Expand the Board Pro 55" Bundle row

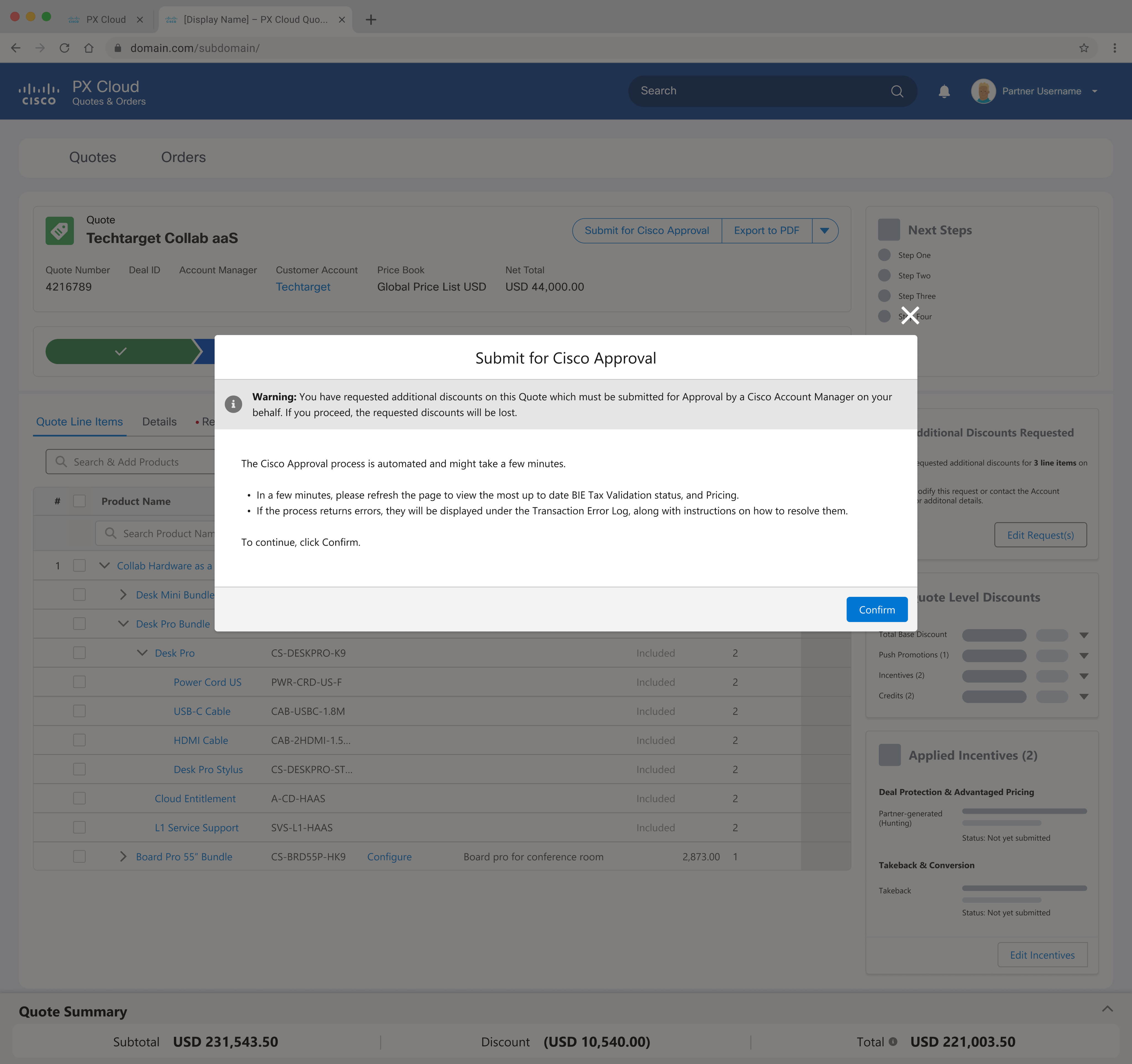pos(123,857)
